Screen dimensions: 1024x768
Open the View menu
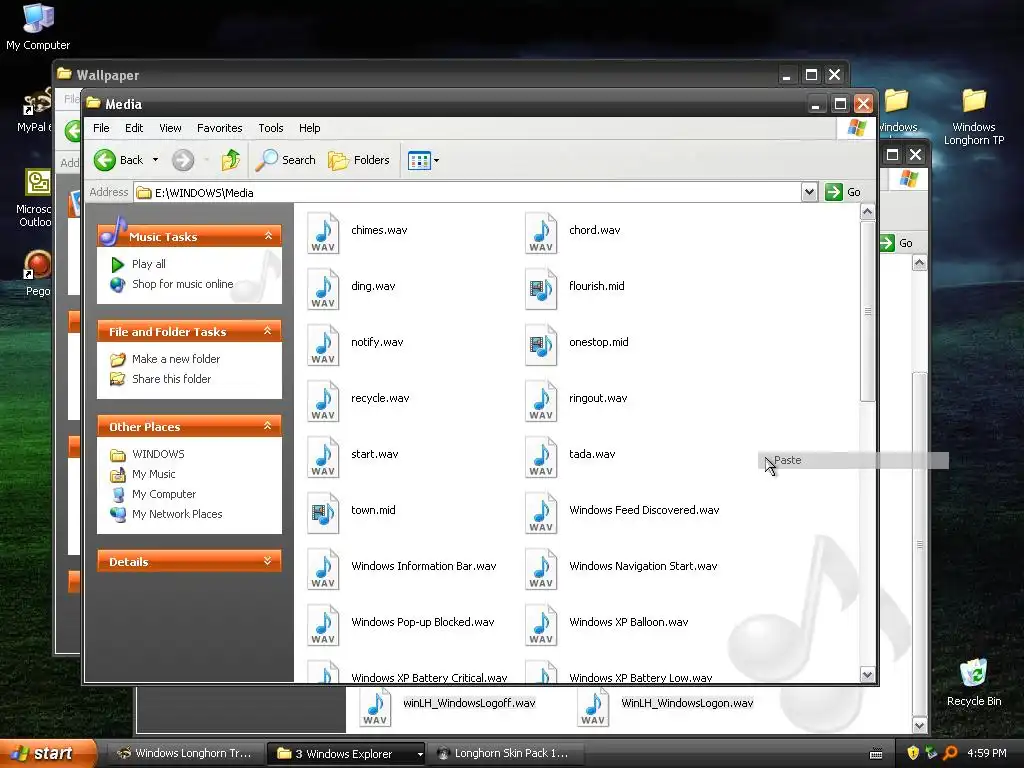170,128
